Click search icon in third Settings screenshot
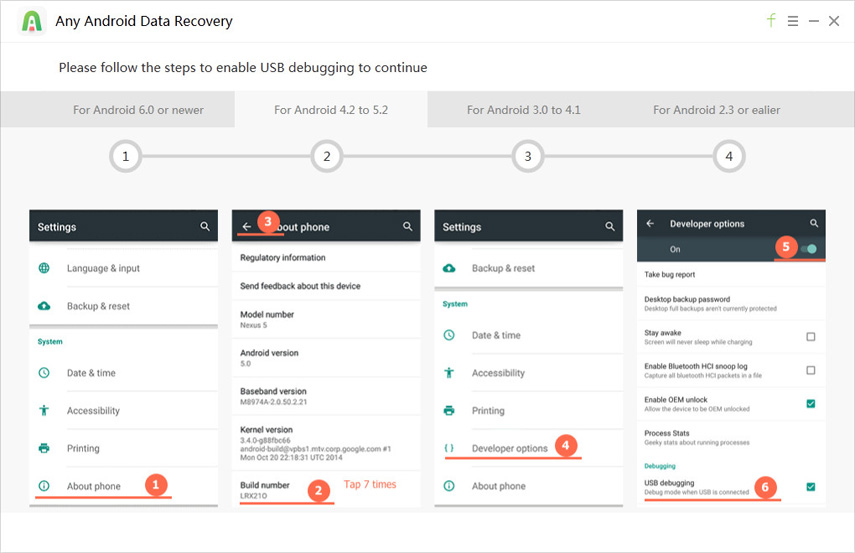Image resolution: width=855 pixels, height=553 pixels. tap(610, 226)
